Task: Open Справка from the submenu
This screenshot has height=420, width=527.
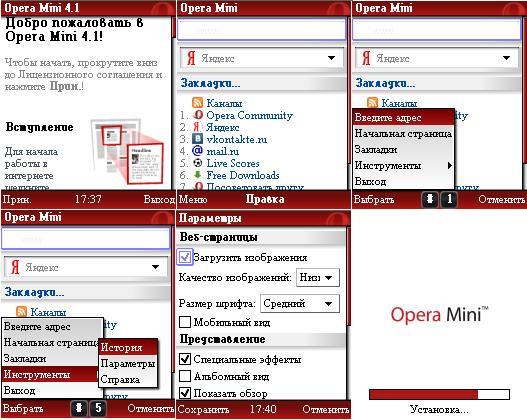Action: click(128, 379)
